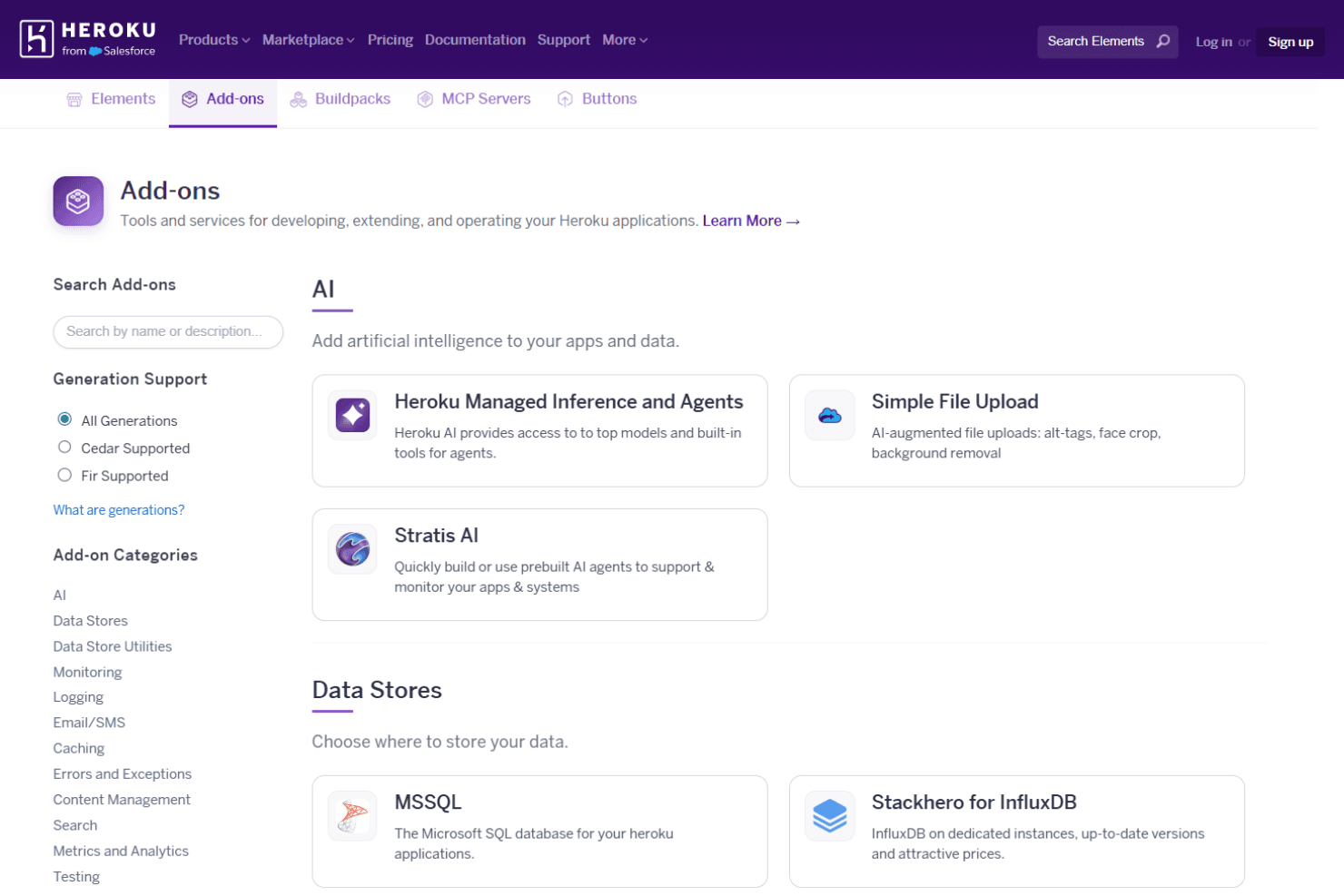Select the All Generations radio button

pyautogui.click(x=64, y=419)
